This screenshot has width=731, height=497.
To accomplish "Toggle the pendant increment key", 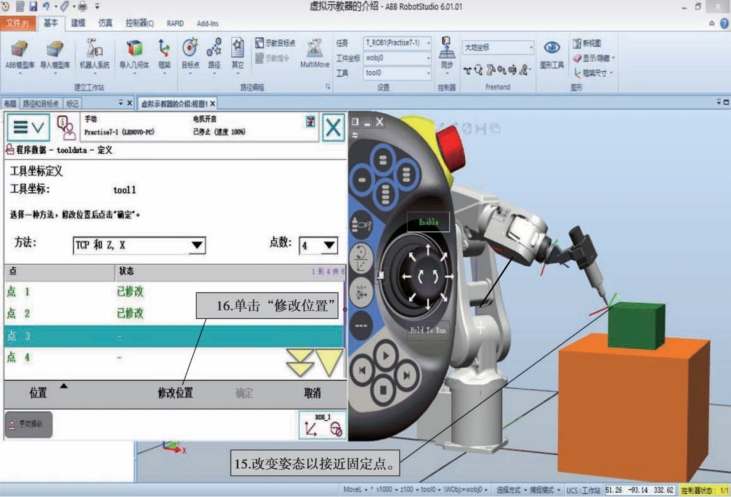I will click(361, 325).
